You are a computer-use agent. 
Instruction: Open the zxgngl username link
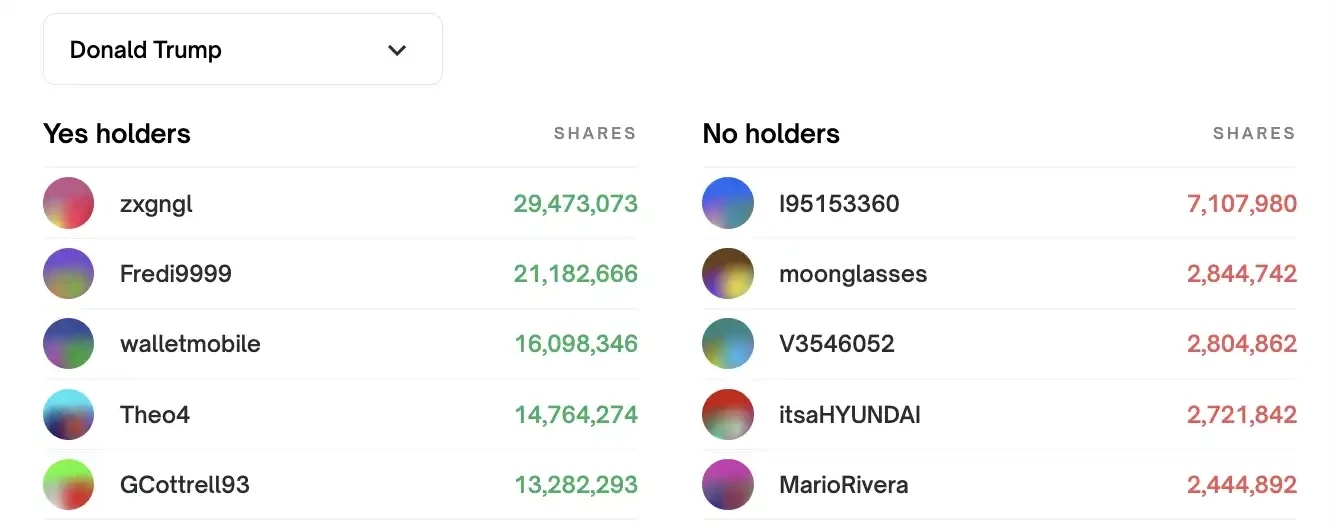point(156,204)
